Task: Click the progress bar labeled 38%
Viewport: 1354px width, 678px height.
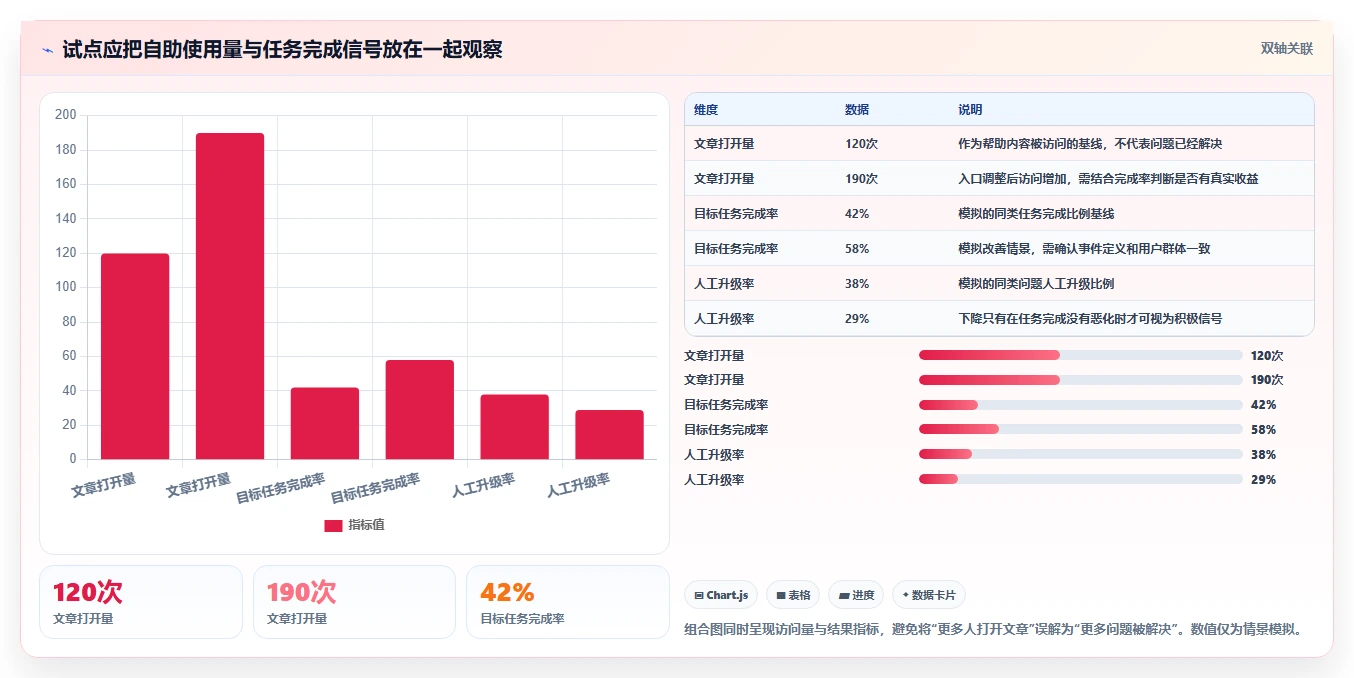Action: (x=1080, y=455)
